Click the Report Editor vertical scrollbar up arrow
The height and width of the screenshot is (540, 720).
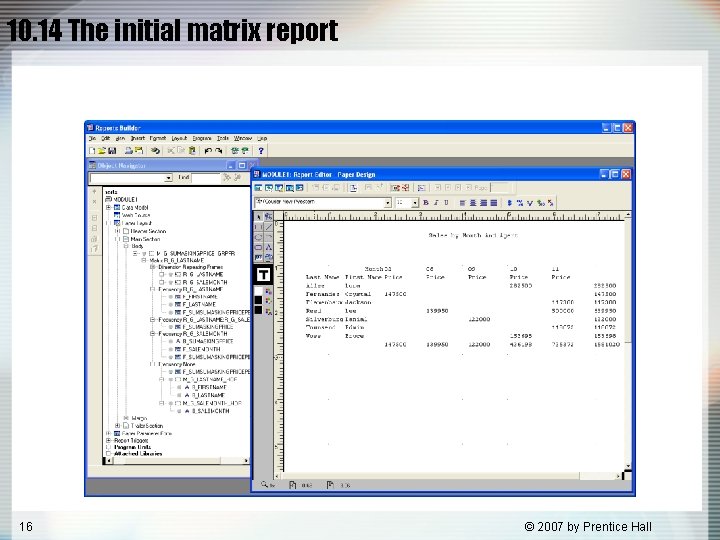pos(628,215)
